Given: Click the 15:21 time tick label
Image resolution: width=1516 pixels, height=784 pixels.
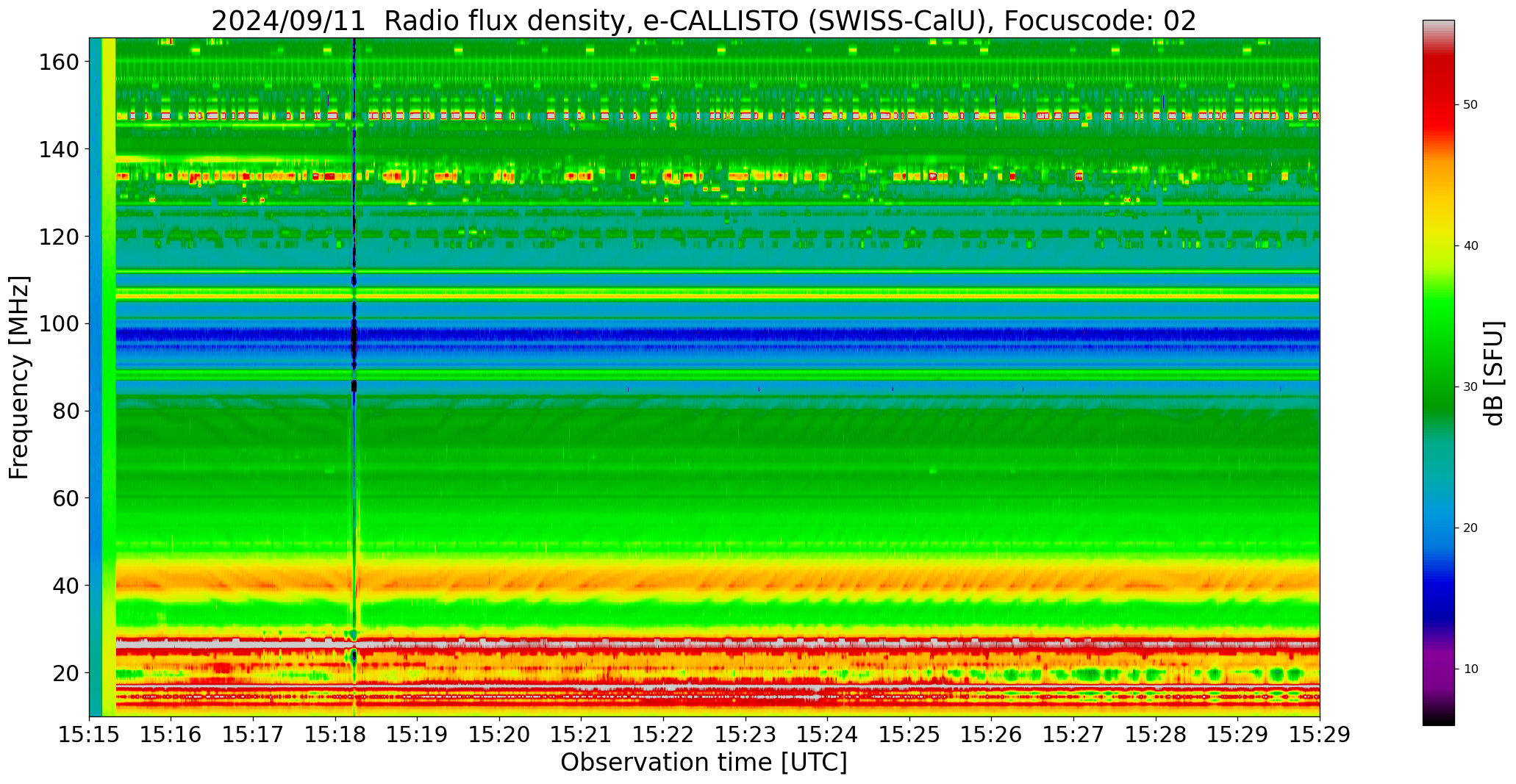Looking at the screenshot, I should pos(582,735).
